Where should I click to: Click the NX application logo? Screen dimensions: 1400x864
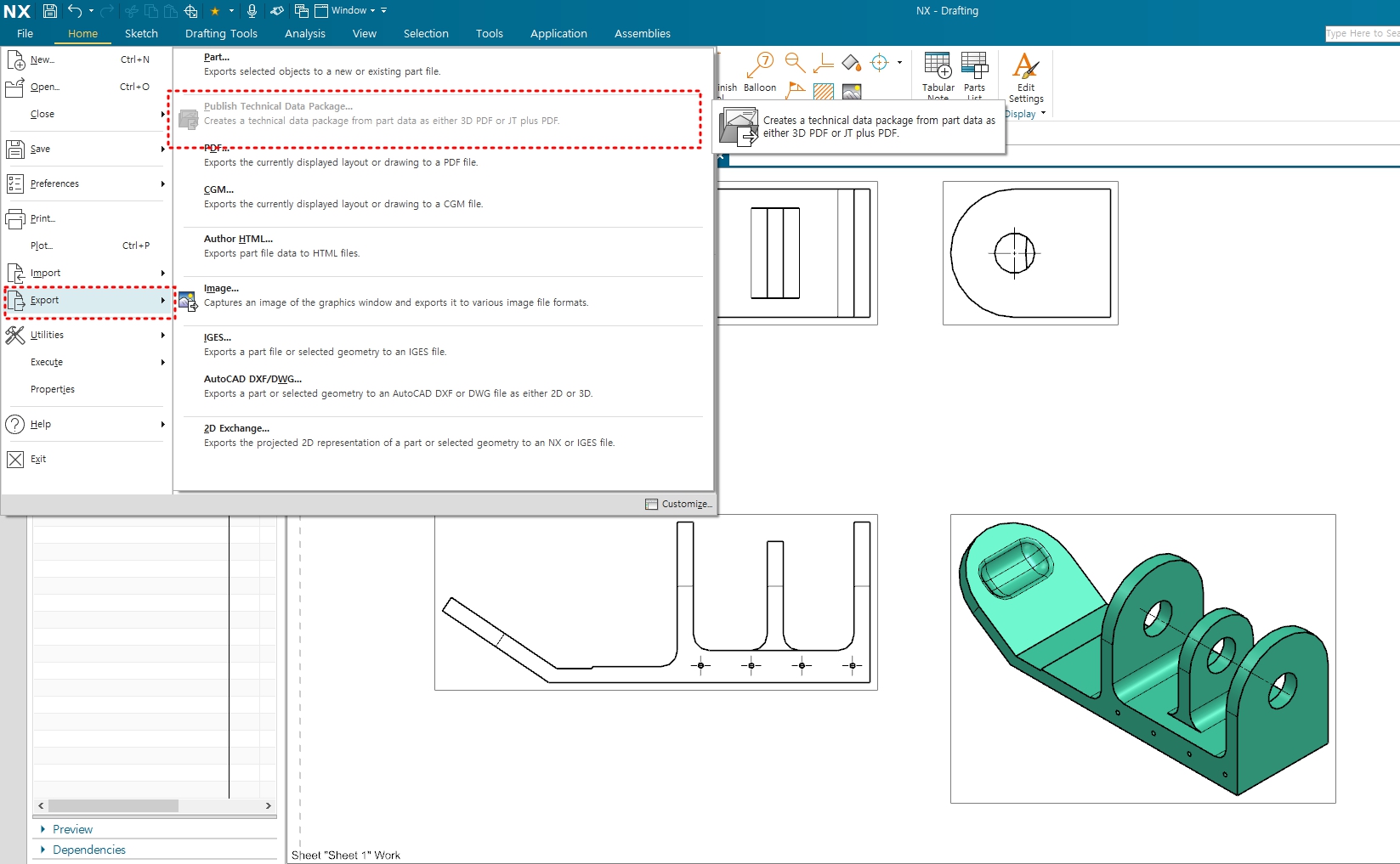coord(17,11)
